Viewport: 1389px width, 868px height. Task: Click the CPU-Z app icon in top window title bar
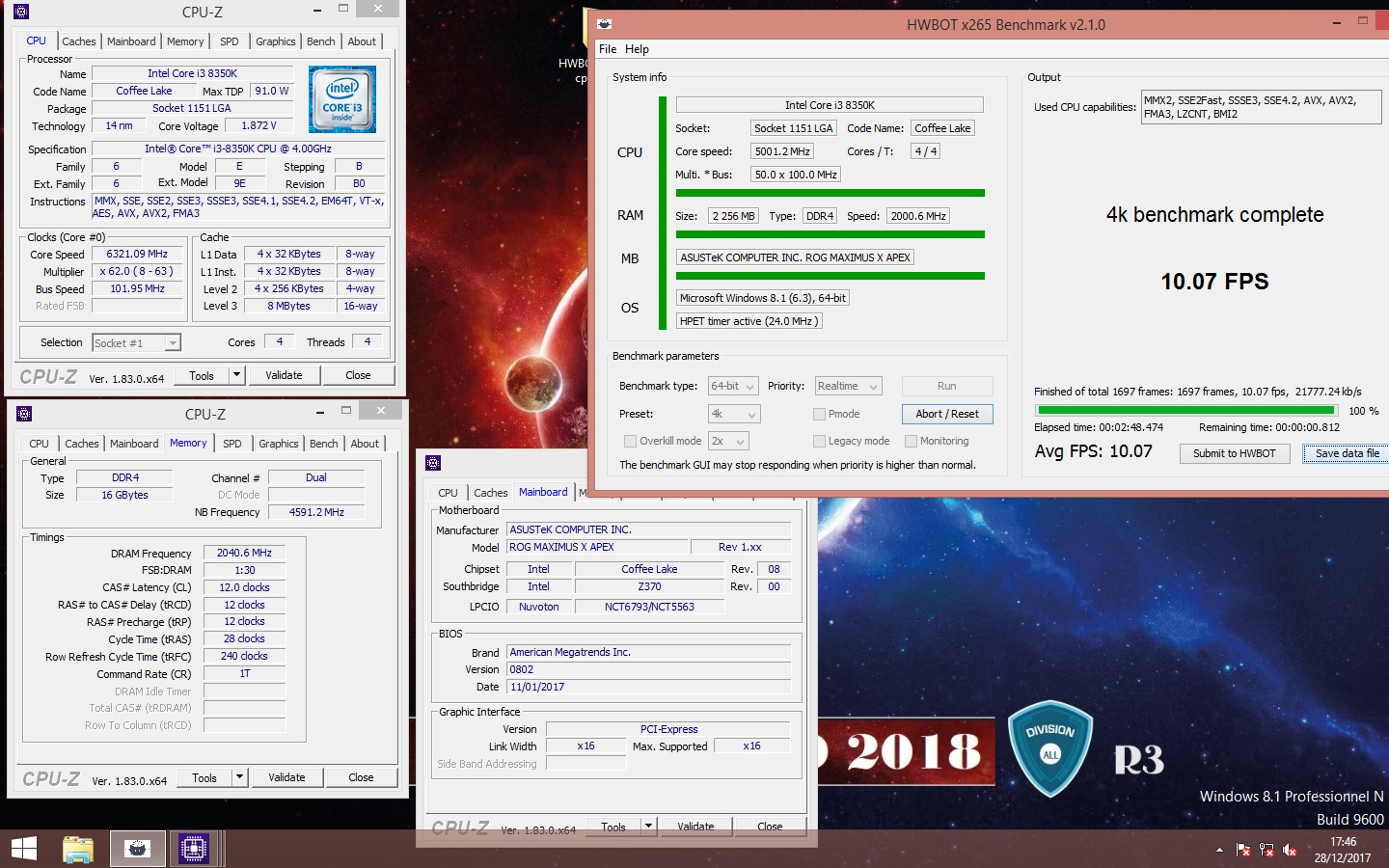(x=21, y=12)
